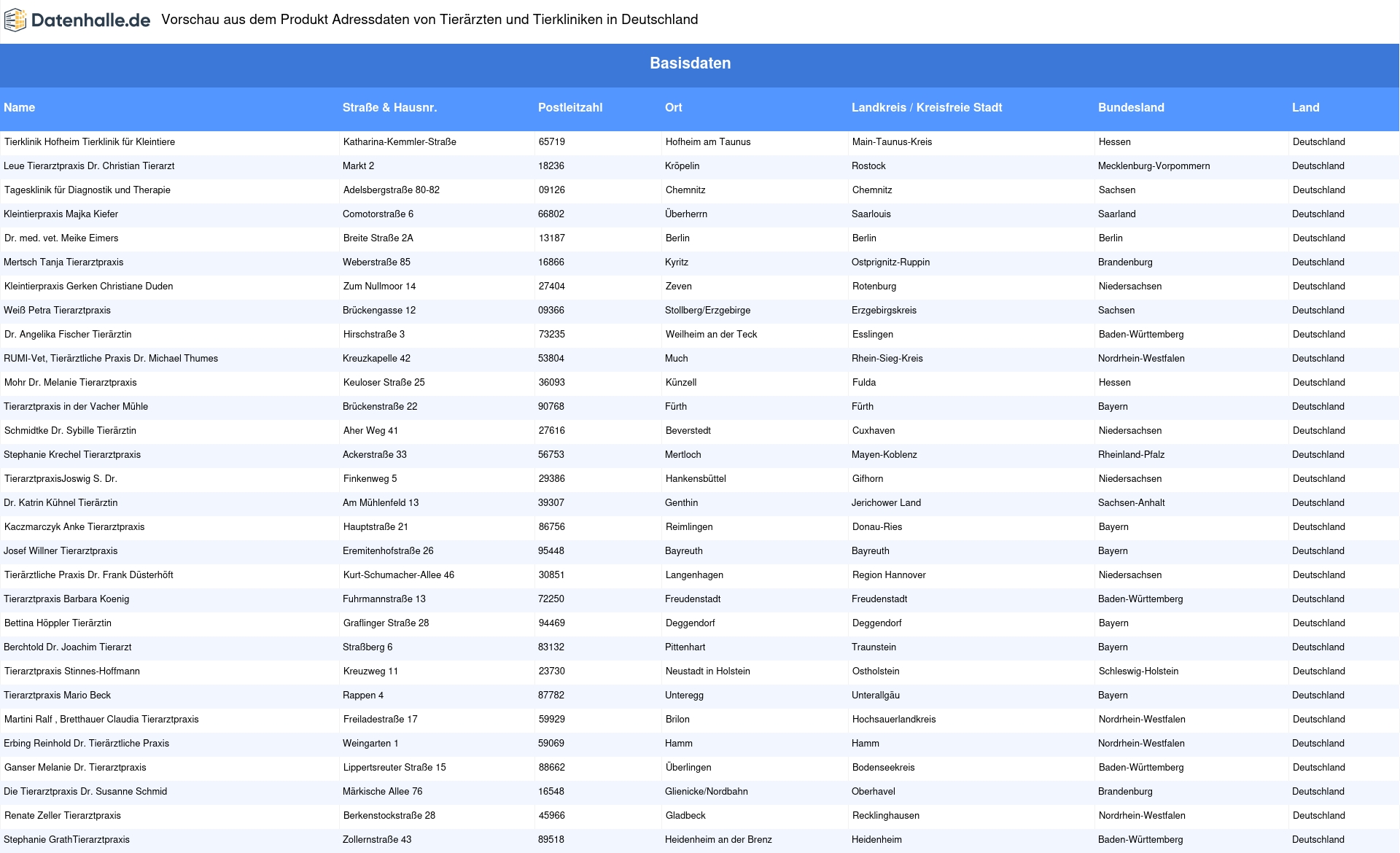
Task: Select Tierarztpraxis Barbara Koenig
Action: 66,599
